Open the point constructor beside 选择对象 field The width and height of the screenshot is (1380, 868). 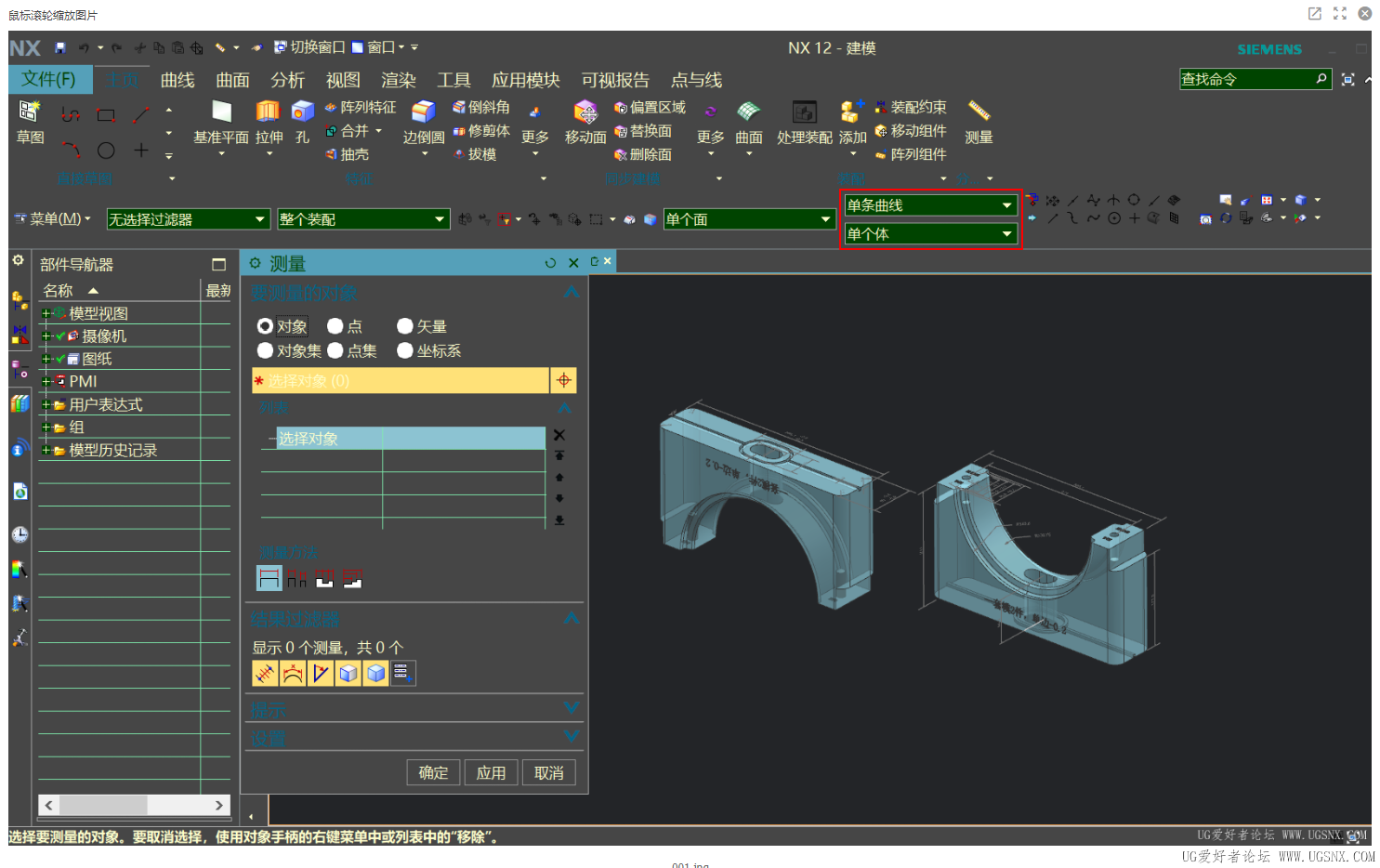(x=564, y=380)
